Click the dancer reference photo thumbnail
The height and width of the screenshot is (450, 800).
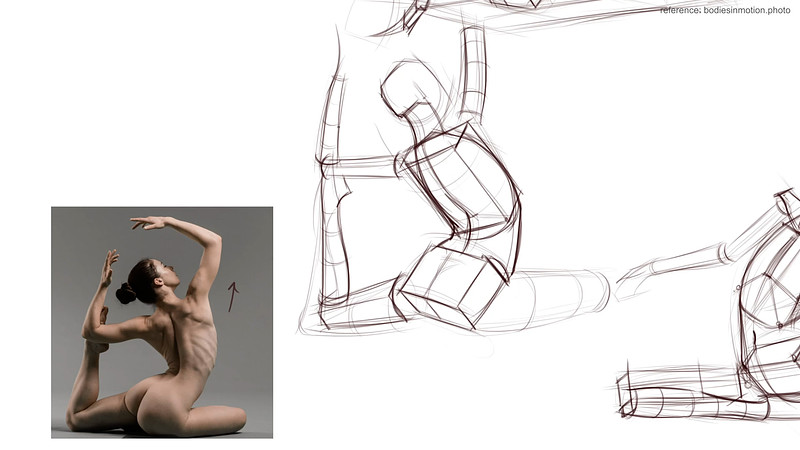[x=162, y=322]
